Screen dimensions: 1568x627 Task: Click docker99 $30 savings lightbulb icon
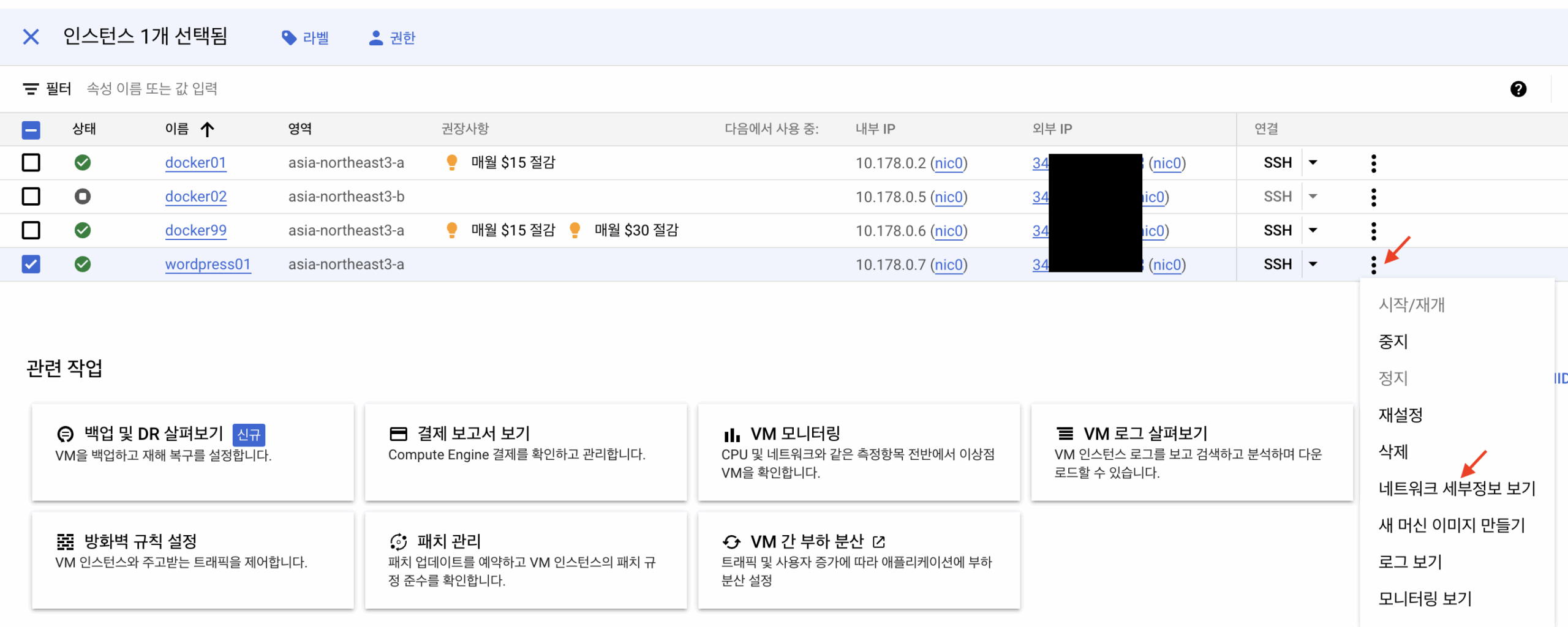click(x=575, y=230)
